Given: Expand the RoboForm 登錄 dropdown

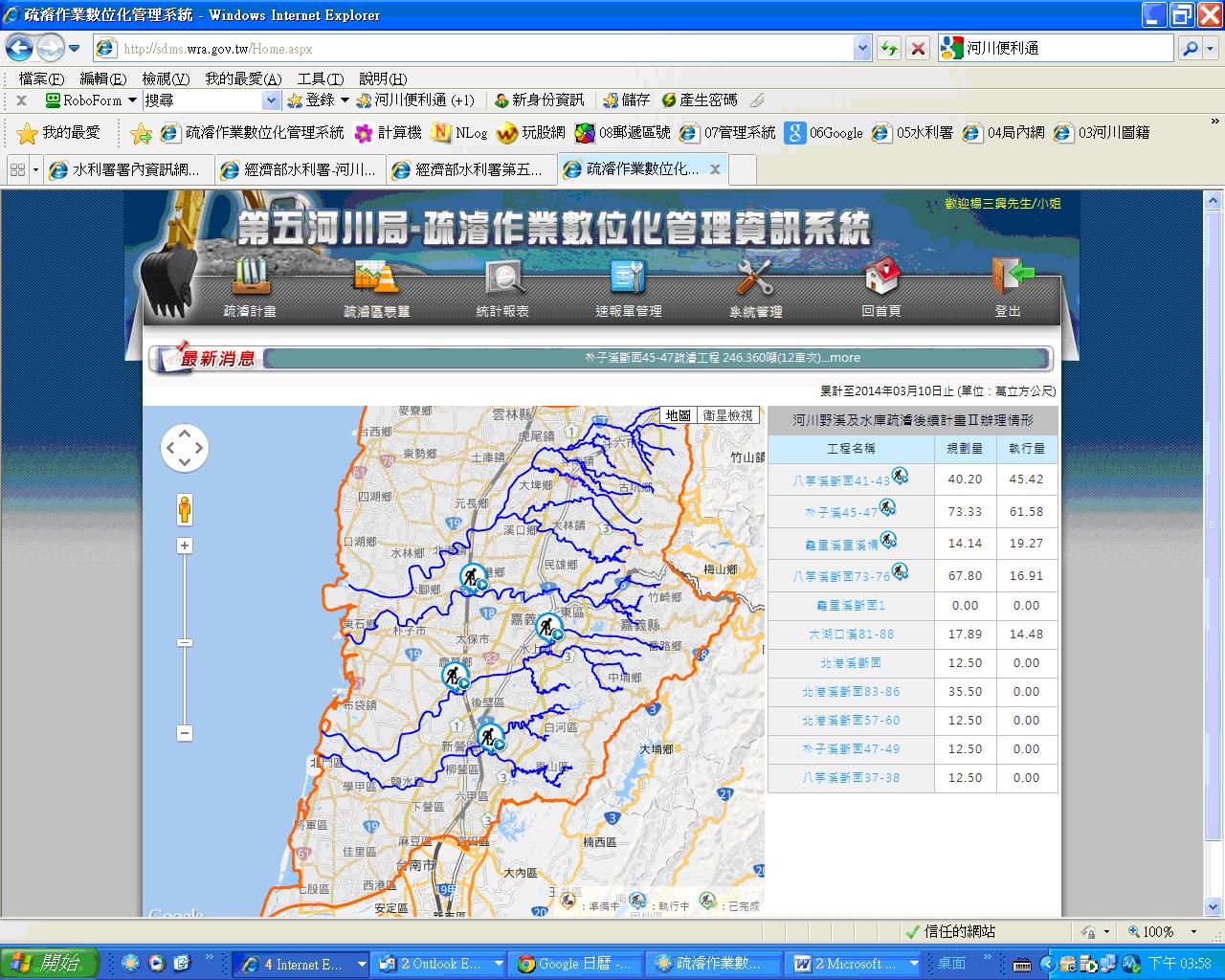Looking at the screenshot, I should click(x=345, y=100).
